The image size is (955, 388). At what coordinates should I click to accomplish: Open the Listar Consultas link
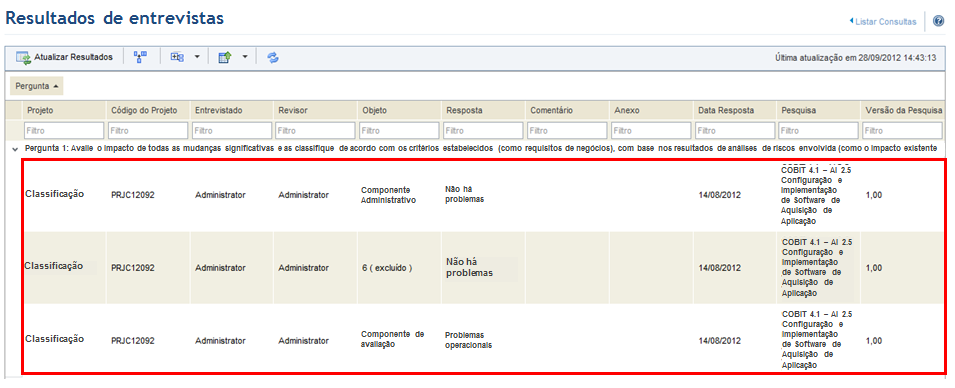[883, 22]
